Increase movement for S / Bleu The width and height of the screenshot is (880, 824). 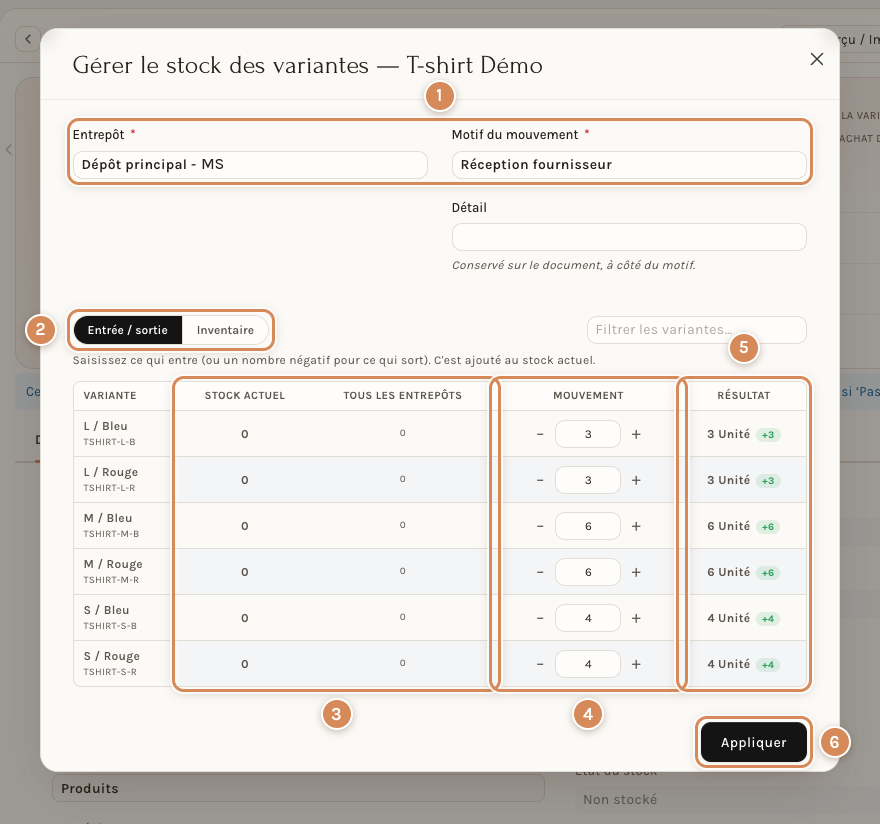pos(636,618)
